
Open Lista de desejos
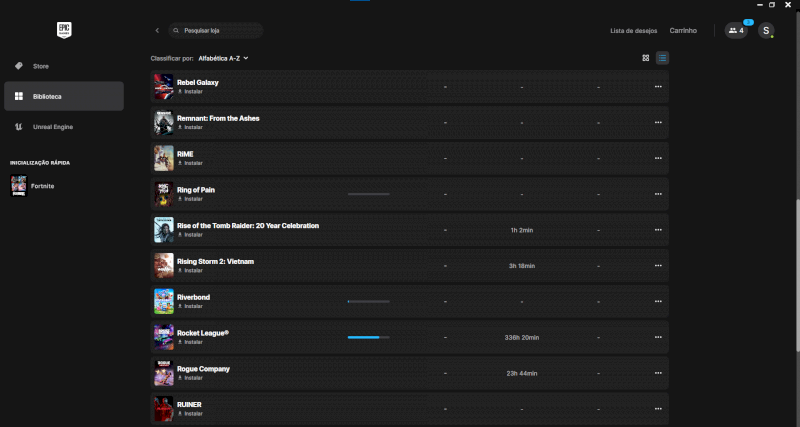634,31
